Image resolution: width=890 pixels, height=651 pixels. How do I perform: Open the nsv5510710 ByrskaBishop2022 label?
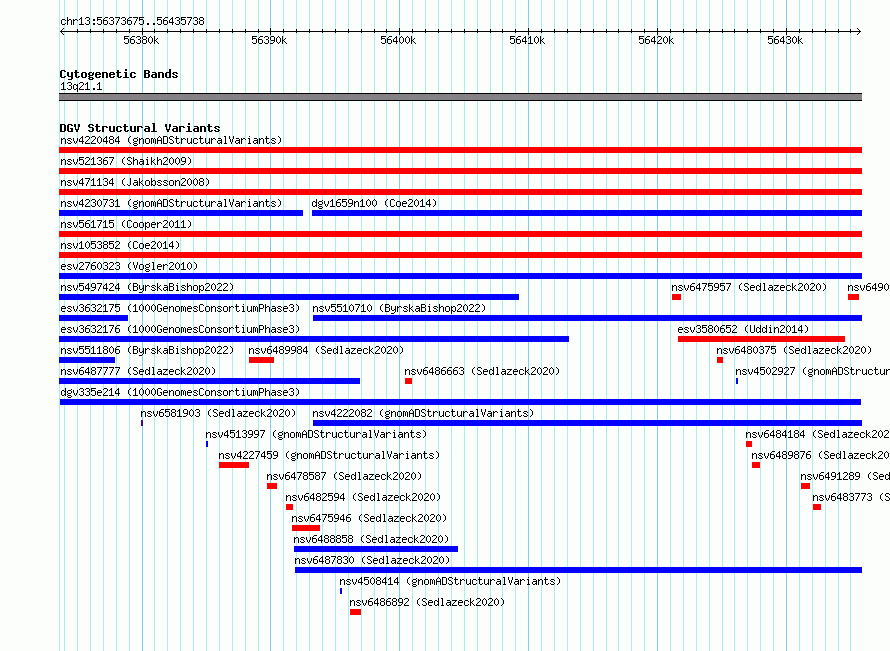(399, 308)
